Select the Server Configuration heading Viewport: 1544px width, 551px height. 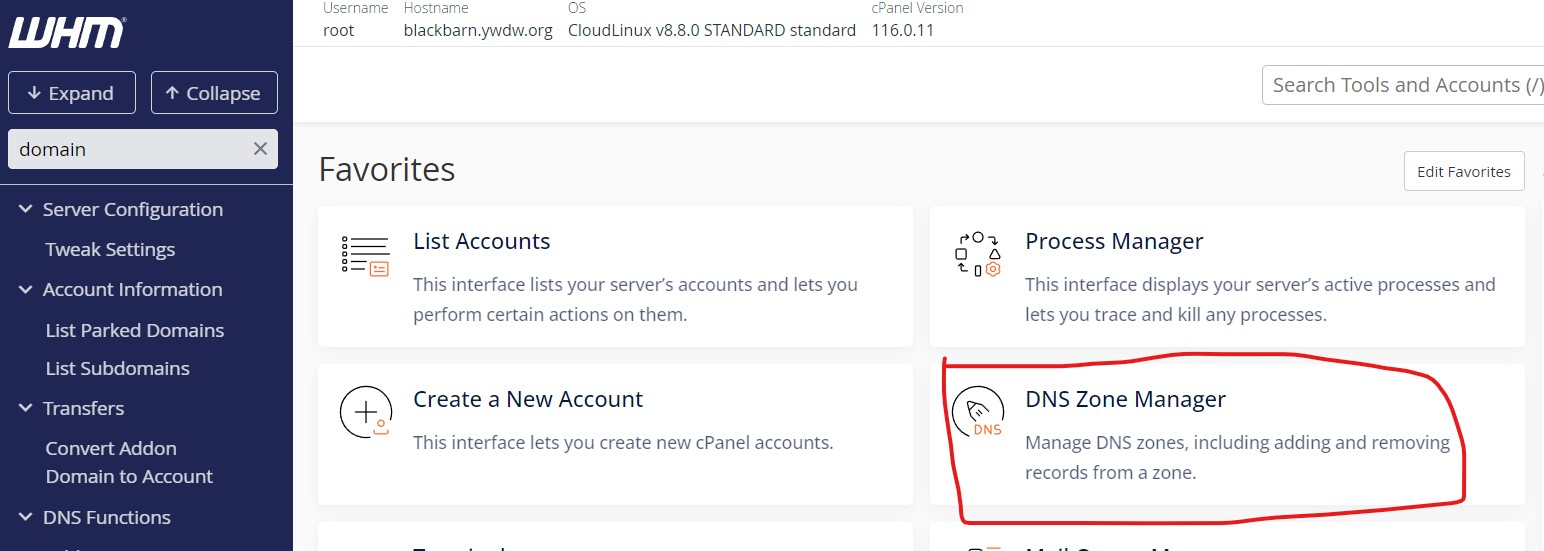(x=133, y=209)
